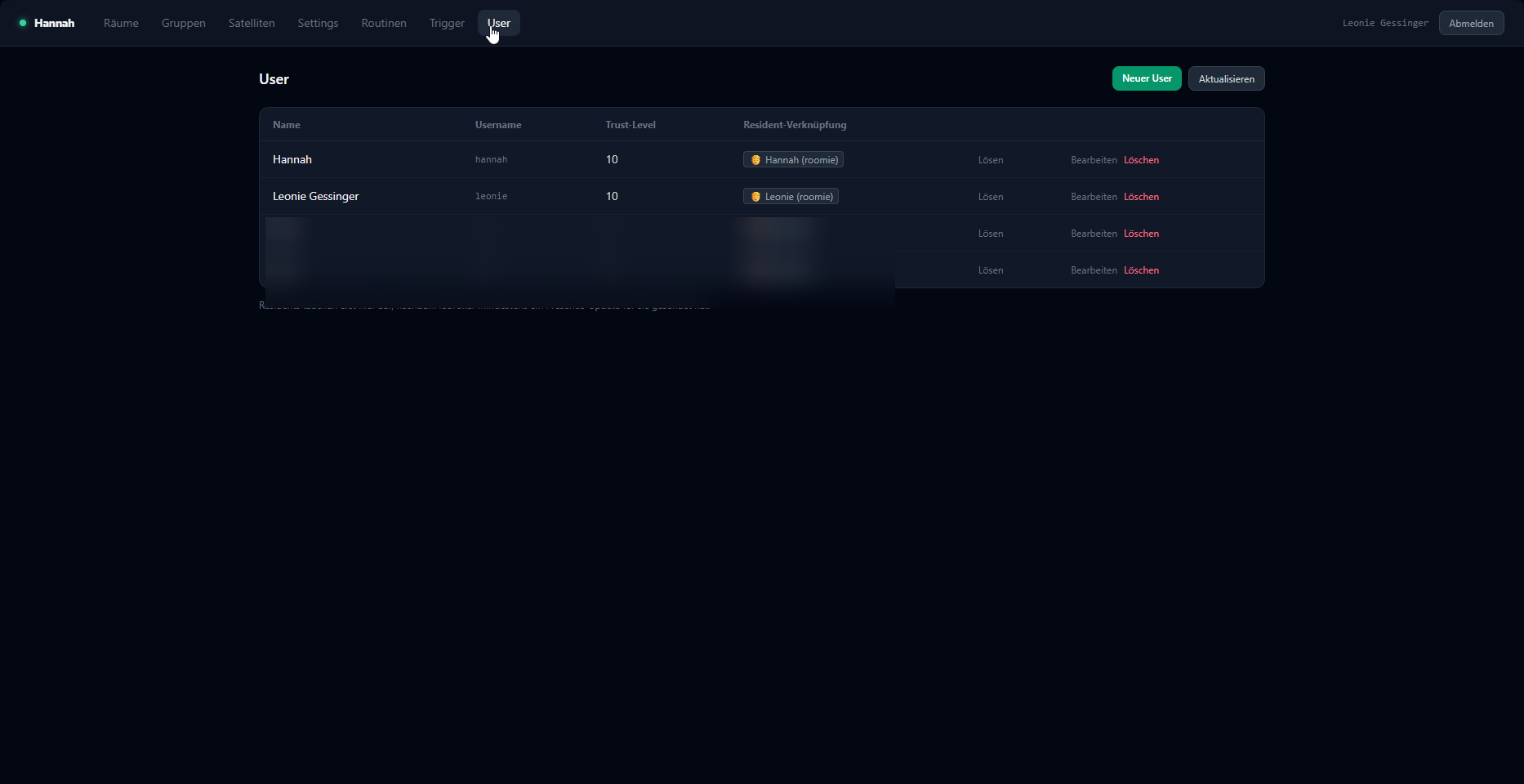Click Bearbeiten for Leonie Gessinger

tap(1094, 197)
